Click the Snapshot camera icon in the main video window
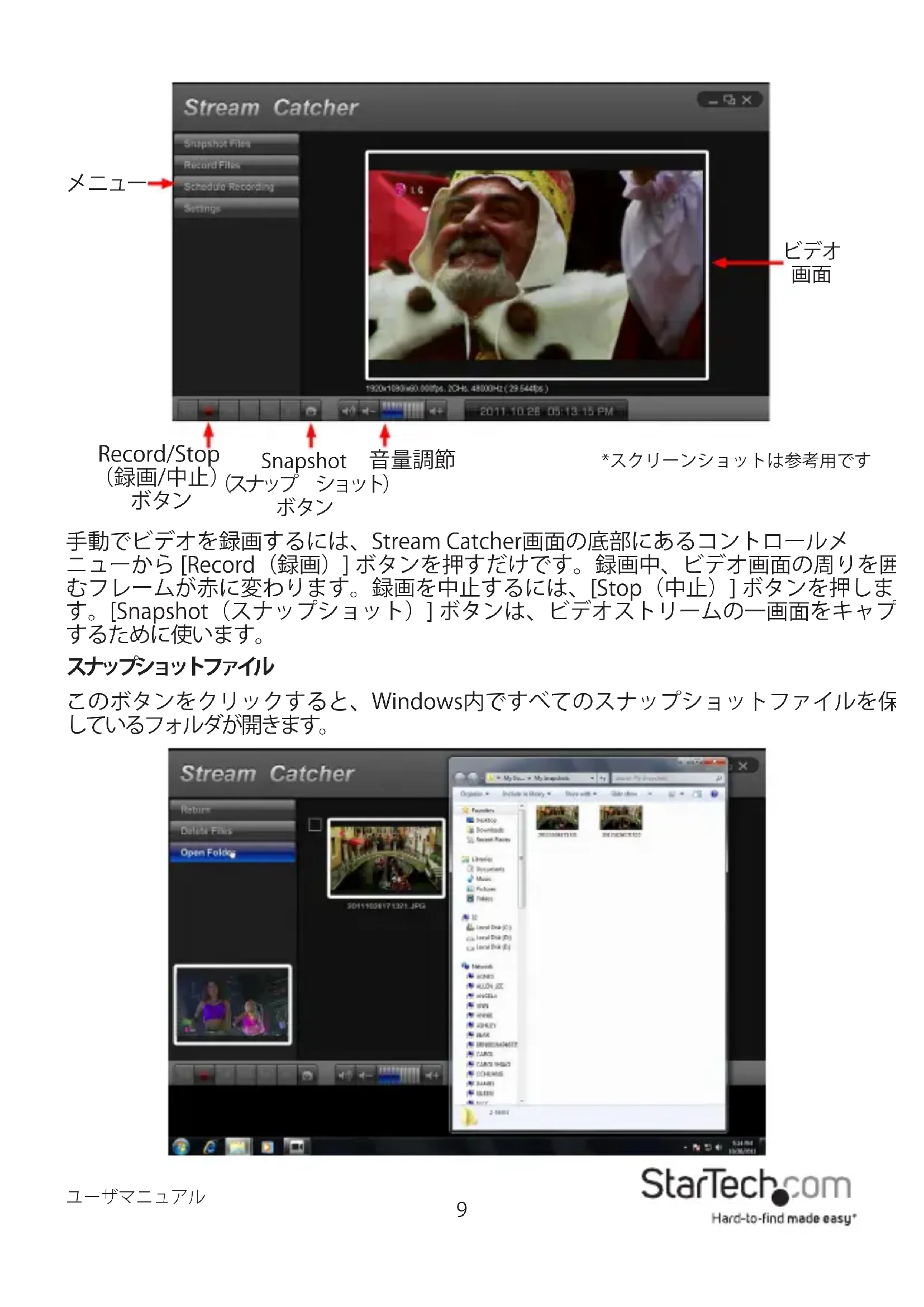Viewport: 924px width, 1307px height. click(x=311, y=411)
